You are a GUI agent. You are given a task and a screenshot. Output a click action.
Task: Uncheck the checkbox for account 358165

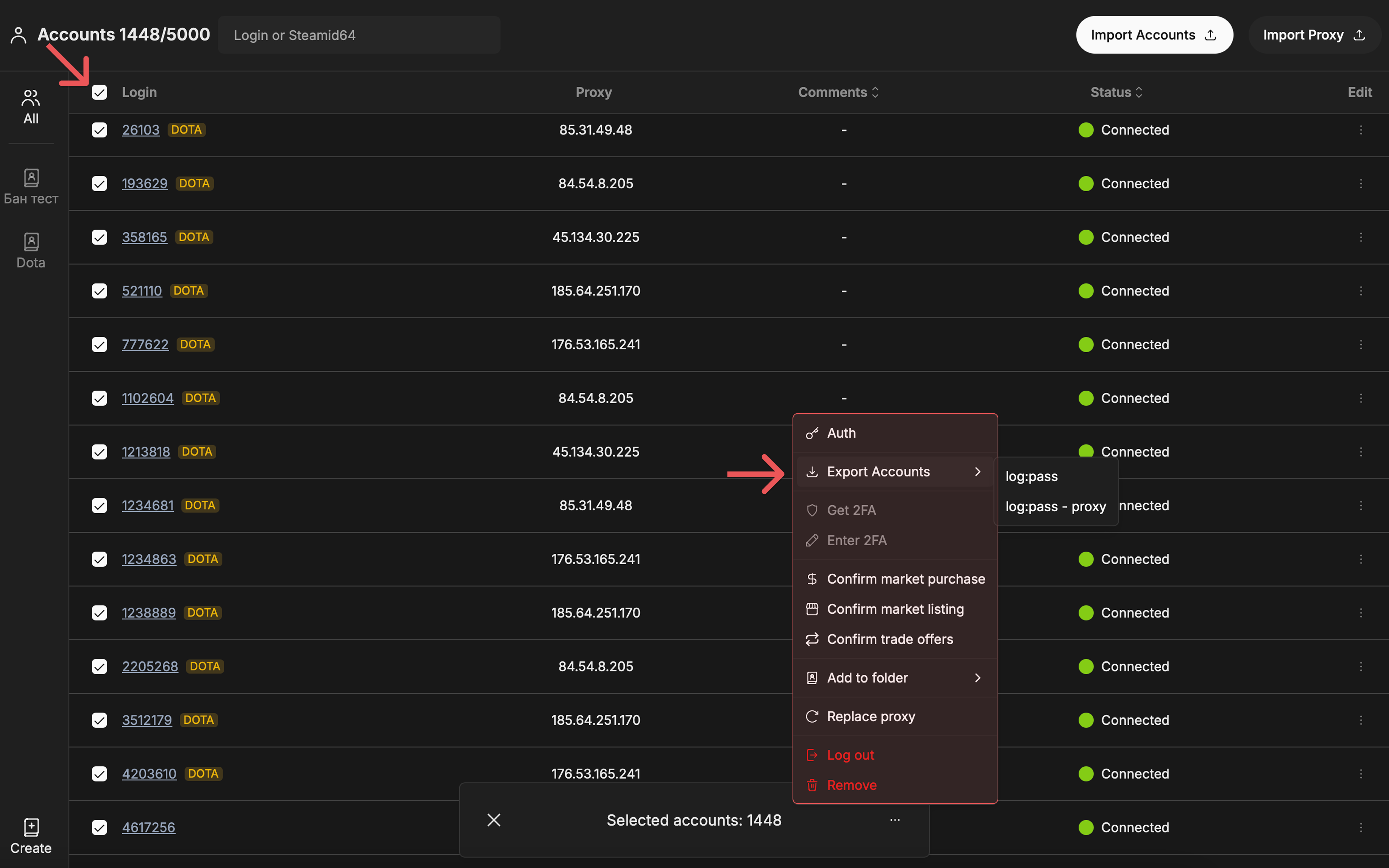tap(99, 237)
